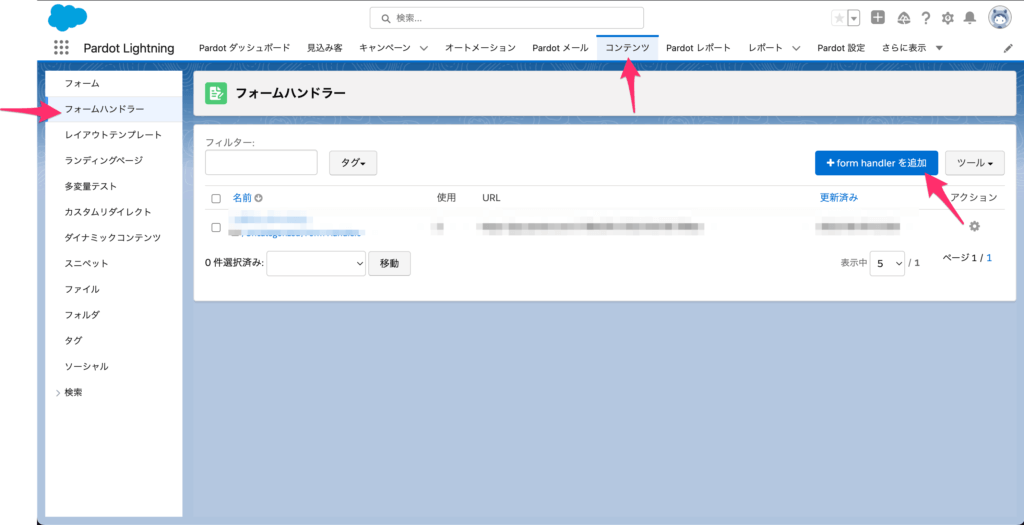The width and height of the screenshot is (1024, 525).
Task: Click the URL column header
Action: coord(491,198)
